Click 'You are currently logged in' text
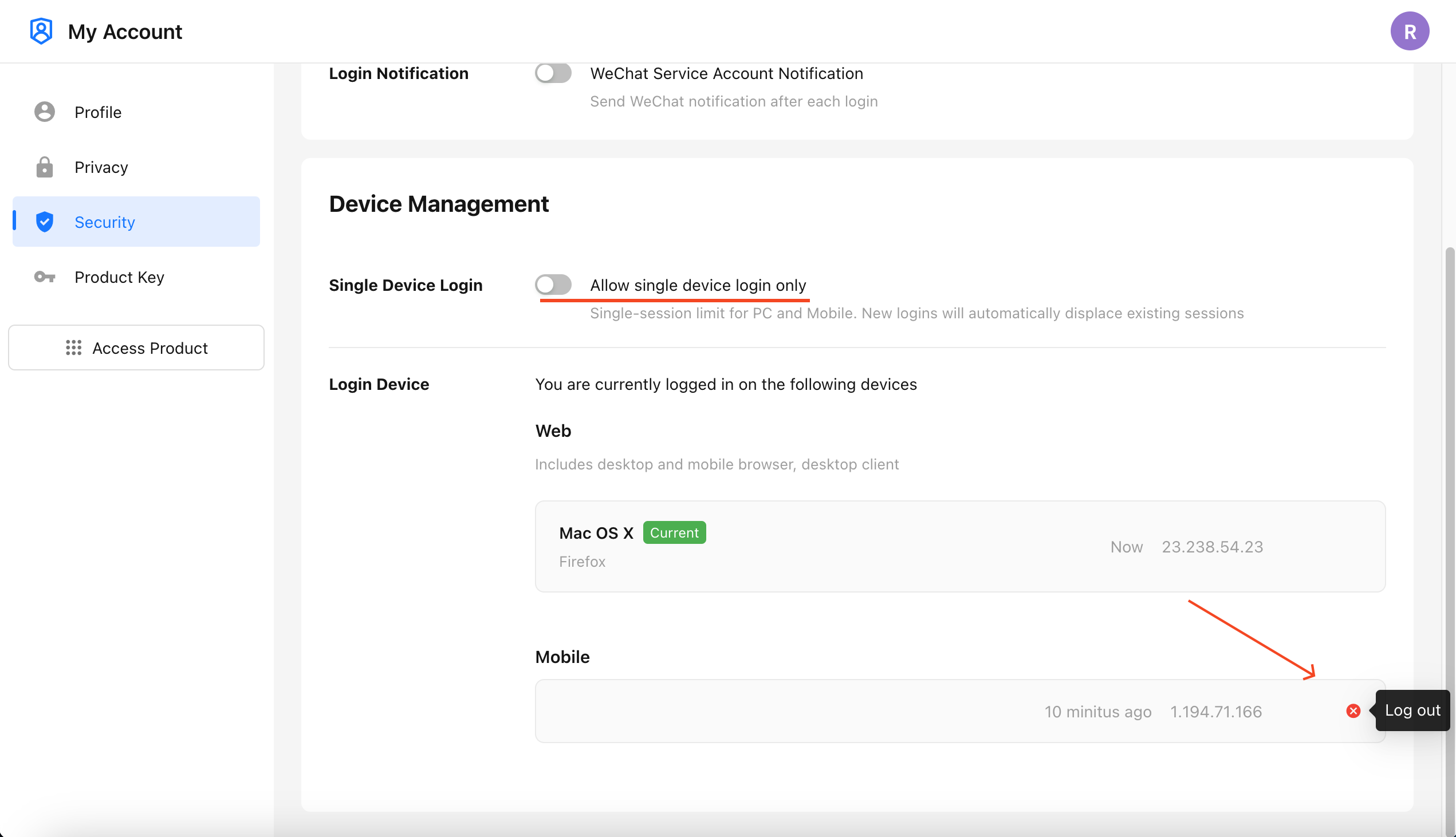1456x837 pixels. click(726, 384)
